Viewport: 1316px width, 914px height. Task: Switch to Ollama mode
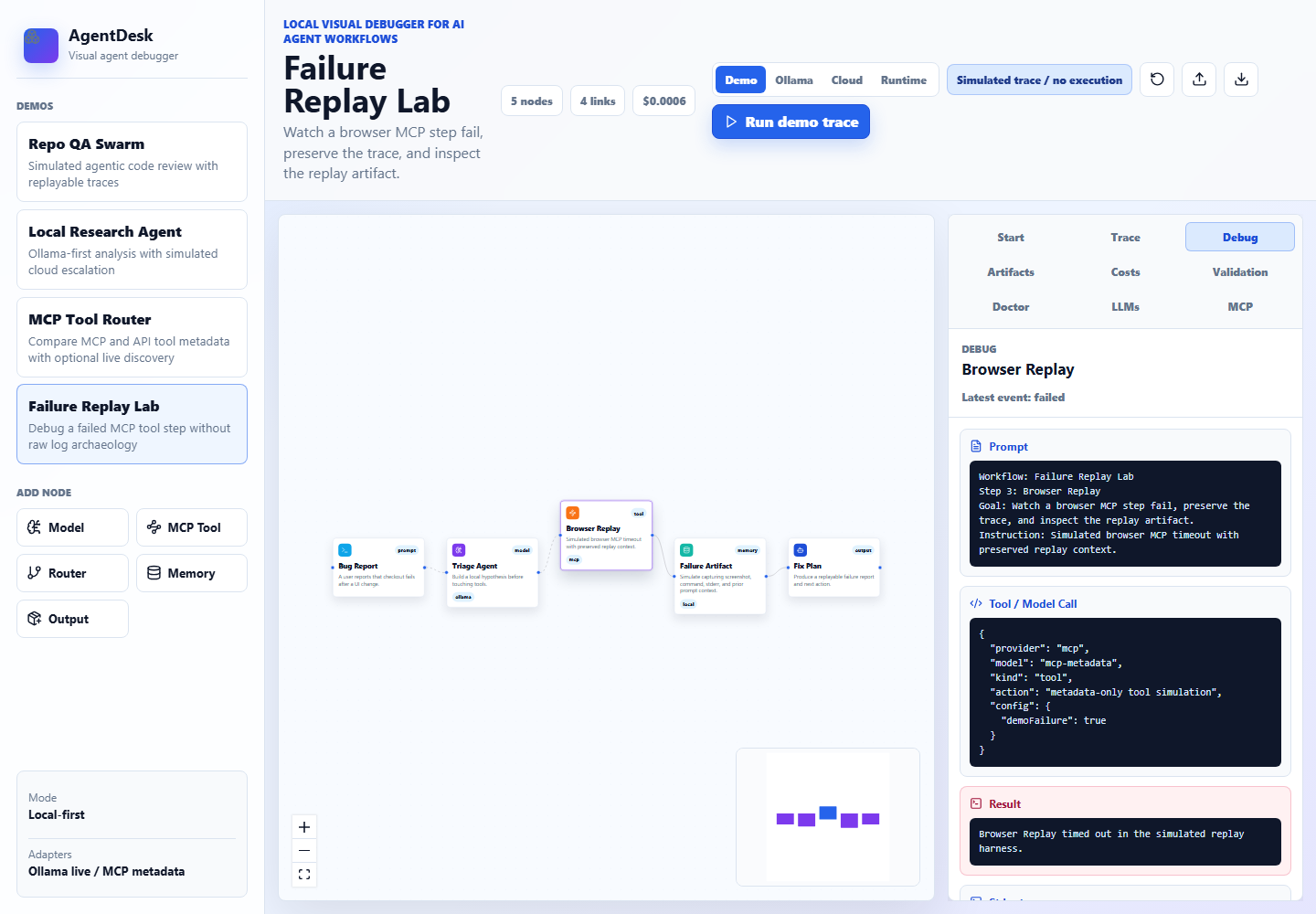[794, 80]
